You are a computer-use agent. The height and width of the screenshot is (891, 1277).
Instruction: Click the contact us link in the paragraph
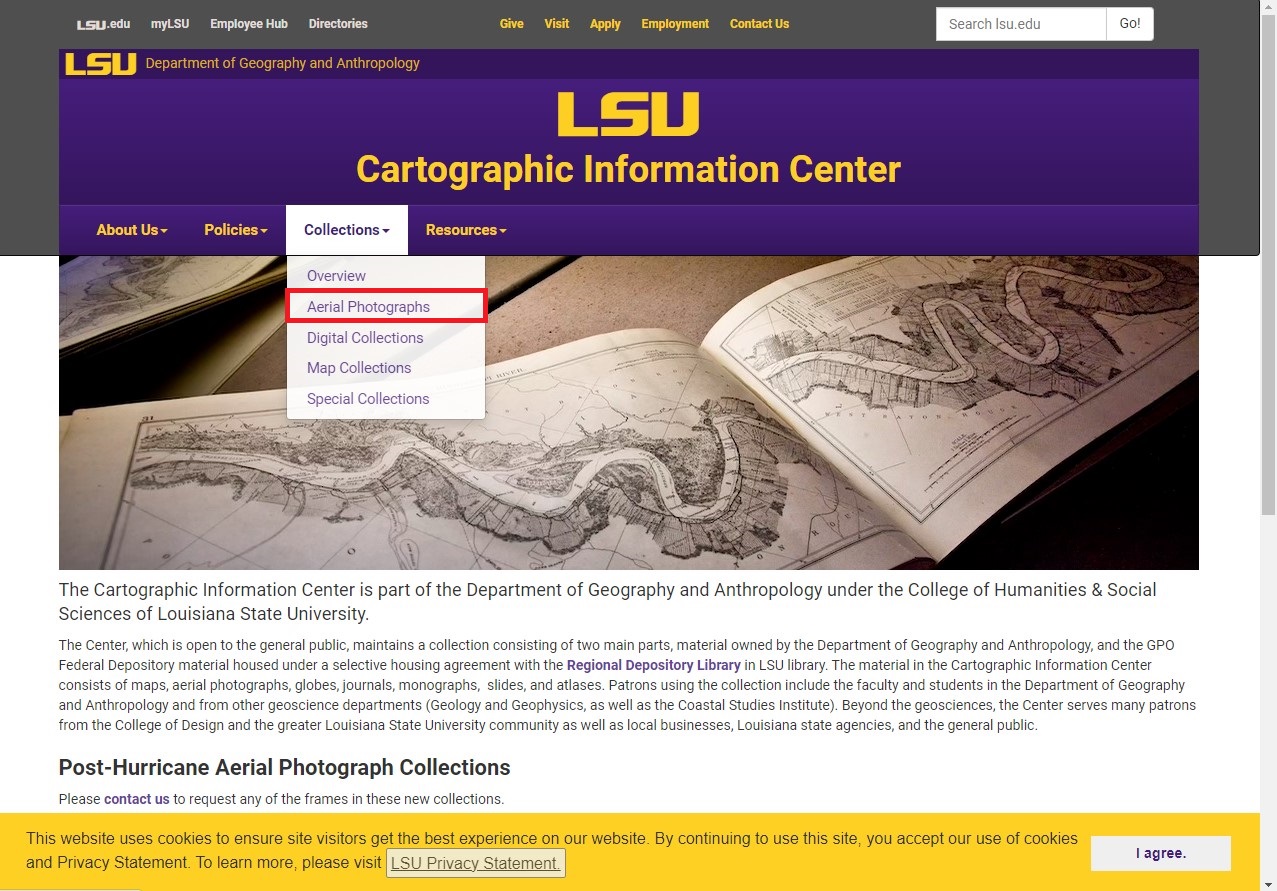[x=137, y=799]
